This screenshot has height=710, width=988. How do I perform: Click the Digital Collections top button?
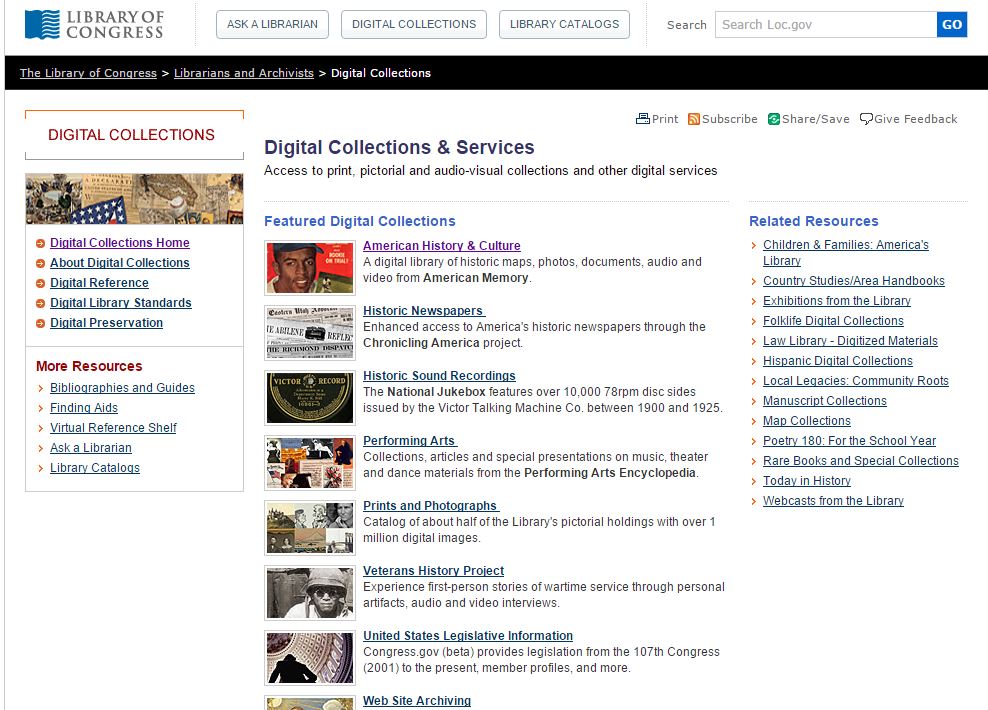[414, 25]
